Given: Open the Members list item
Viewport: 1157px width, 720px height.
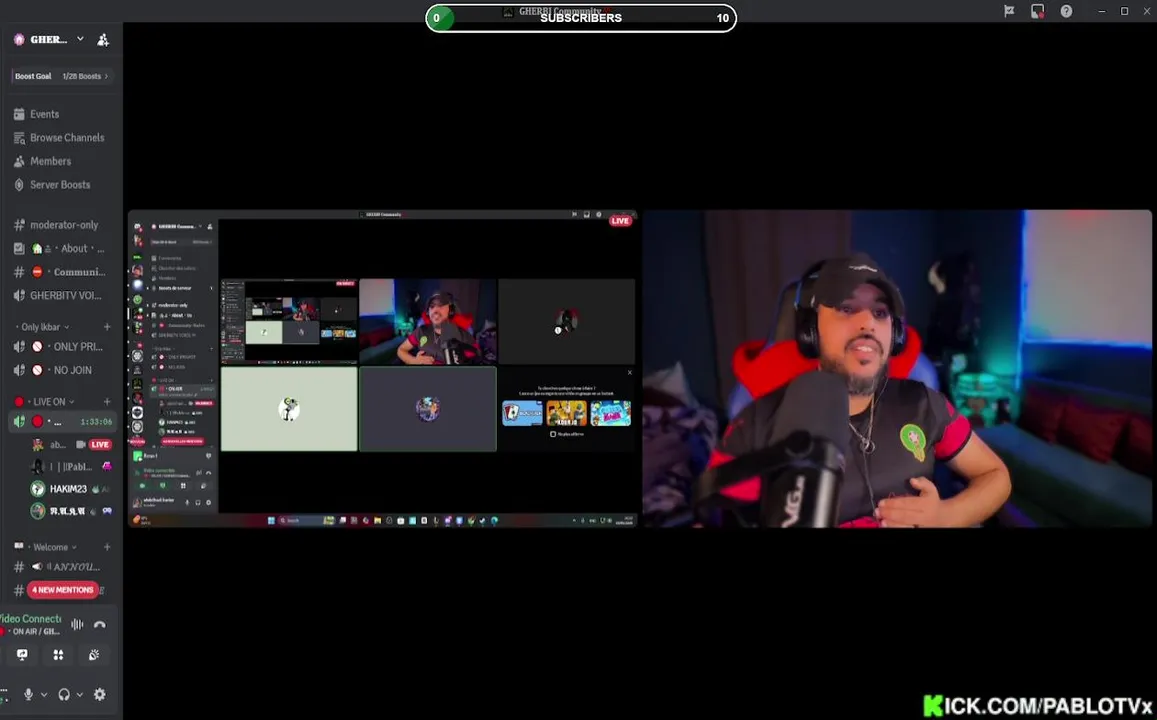Looking at the screenshot, I should tap(50, 162).
